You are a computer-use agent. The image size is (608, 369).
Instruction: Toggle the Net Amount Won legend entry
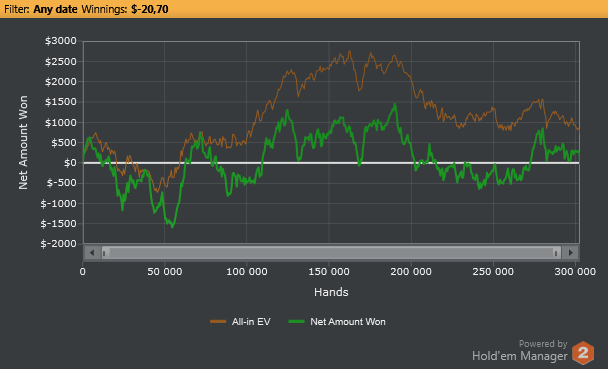[337, 322]
